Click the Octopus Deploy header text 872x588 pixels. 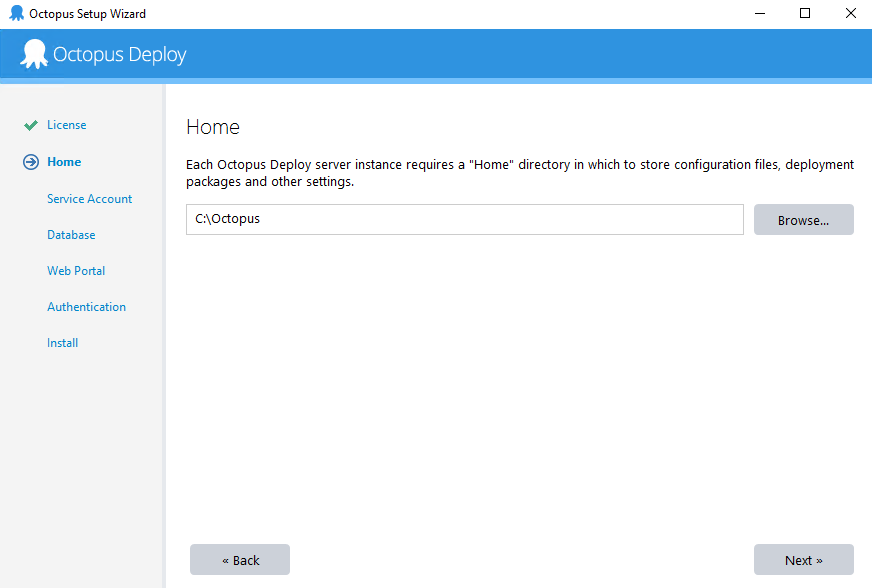(119, 54)
